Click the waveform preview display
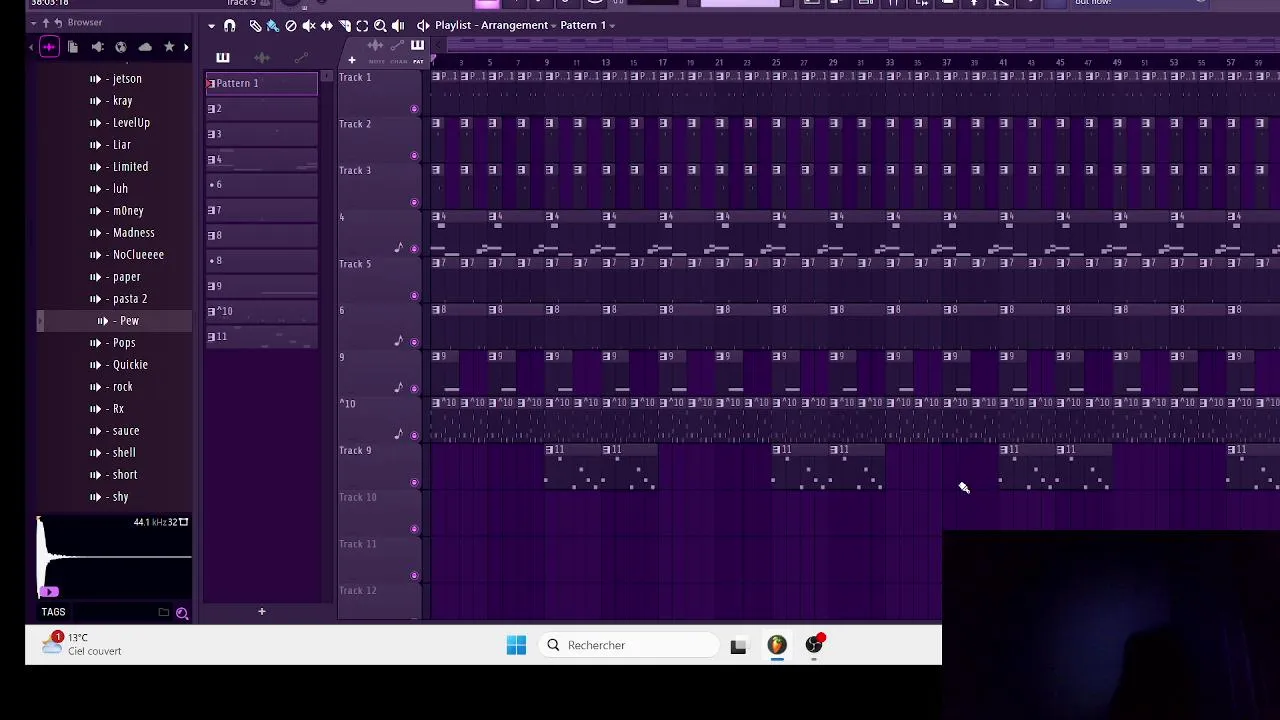Image resolution: width=1280 pixels, height=720 pixels. click(x=114, y=557)
